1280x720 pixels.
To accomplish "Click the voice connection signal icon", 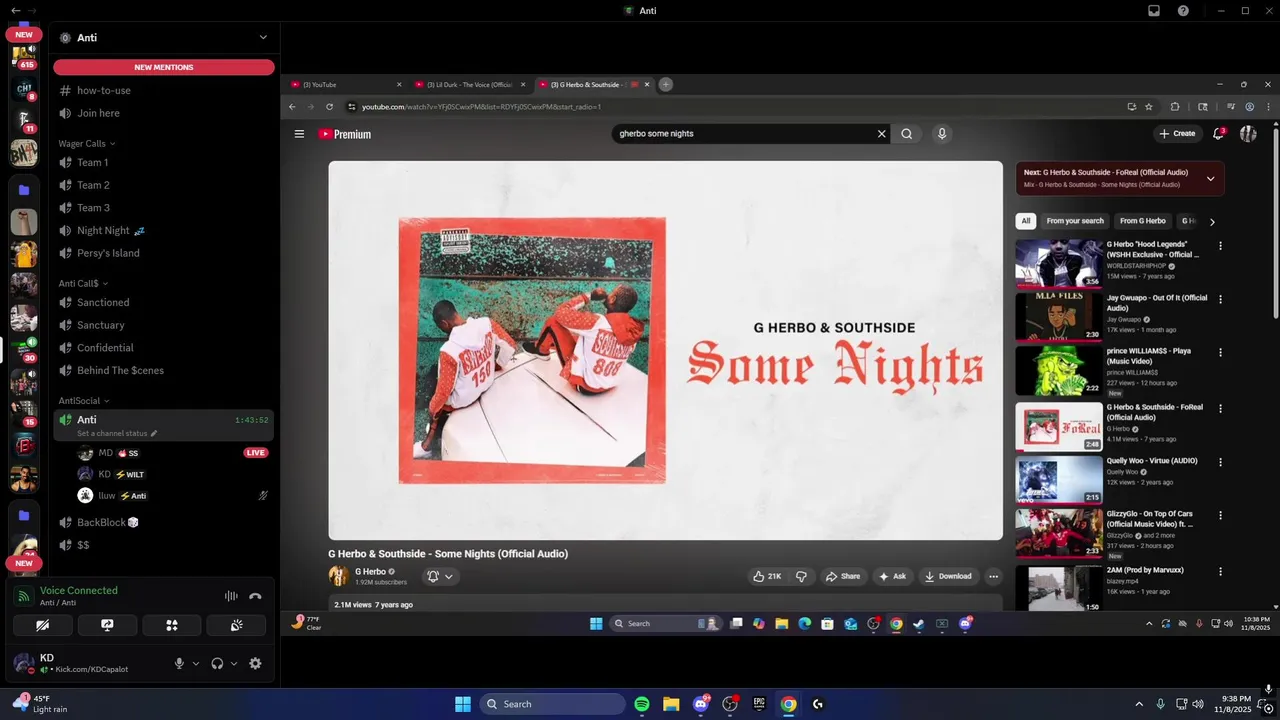I will [x=24, y=596].
